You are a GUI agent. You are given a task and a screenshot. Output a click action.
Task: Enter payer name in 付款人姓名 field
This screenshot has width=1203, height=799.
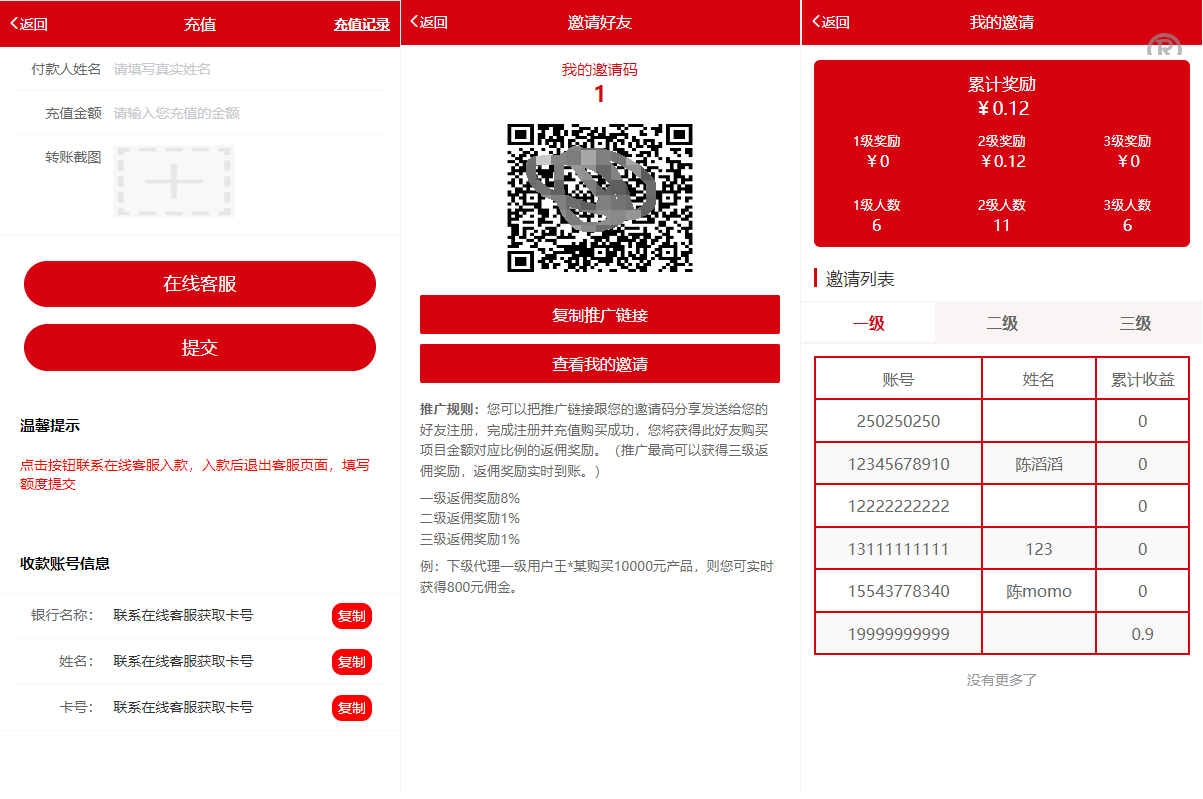tap(245, 69)
